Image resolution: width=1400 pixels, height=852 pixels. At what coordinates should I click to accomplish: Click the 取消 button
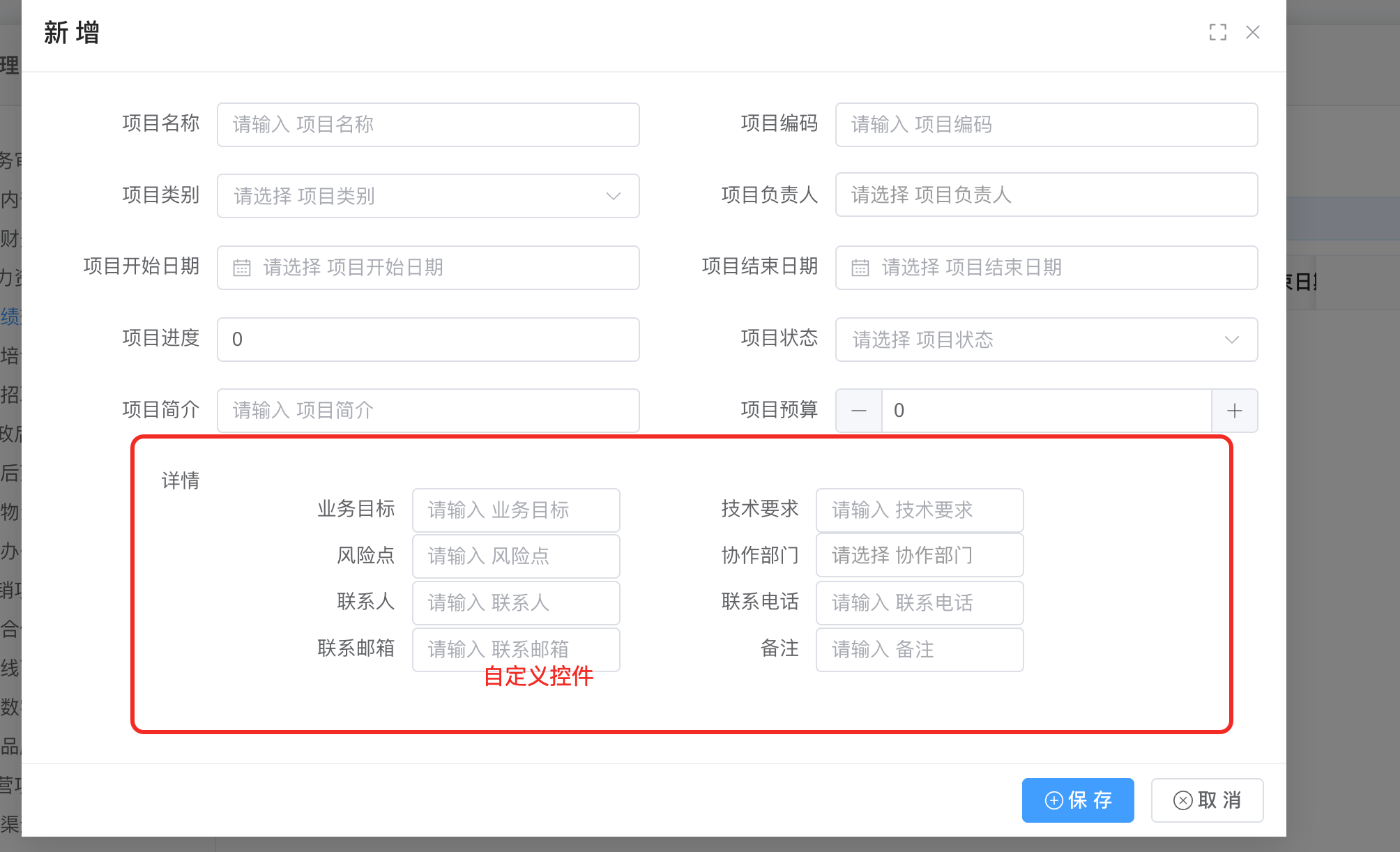pos(1207,800)
